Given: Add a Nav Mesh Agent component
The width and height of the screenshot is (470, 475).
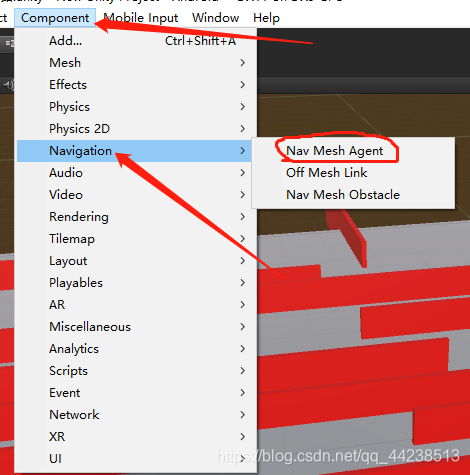Looking at the screenshot, I should point(353,151).
